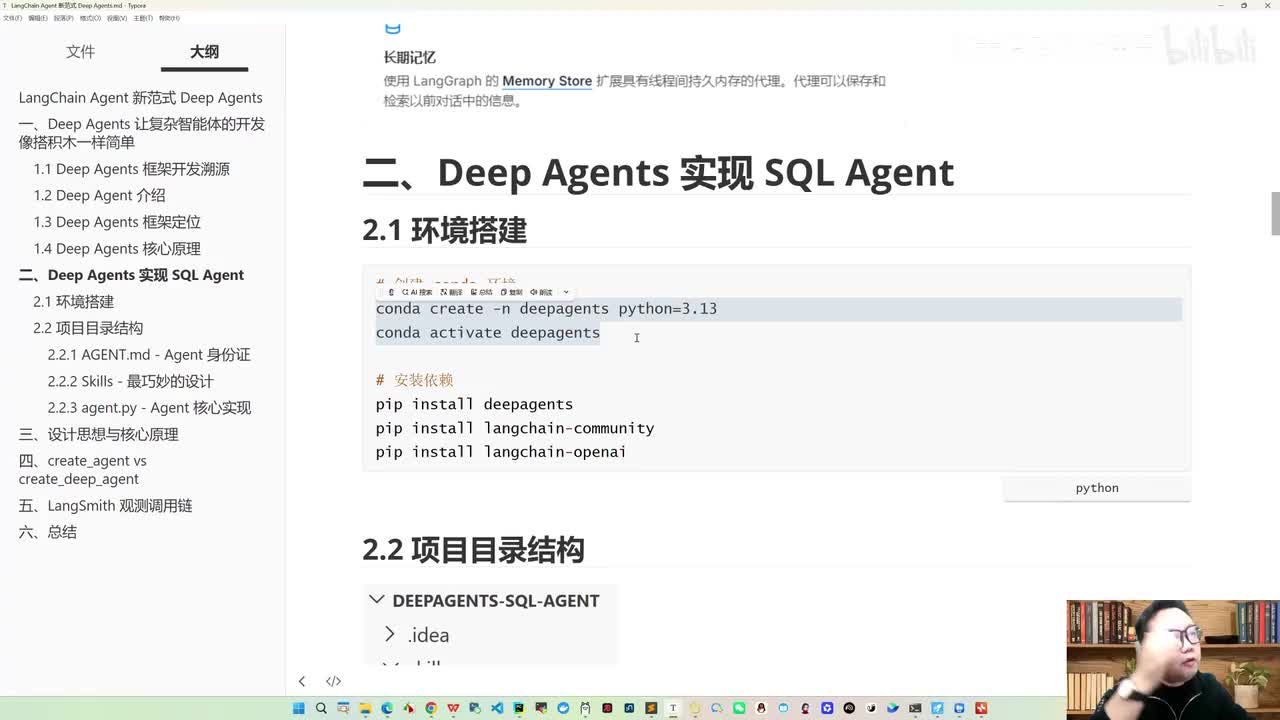
Task: Switch to the 大纲 outline tab
Action: 204,52
